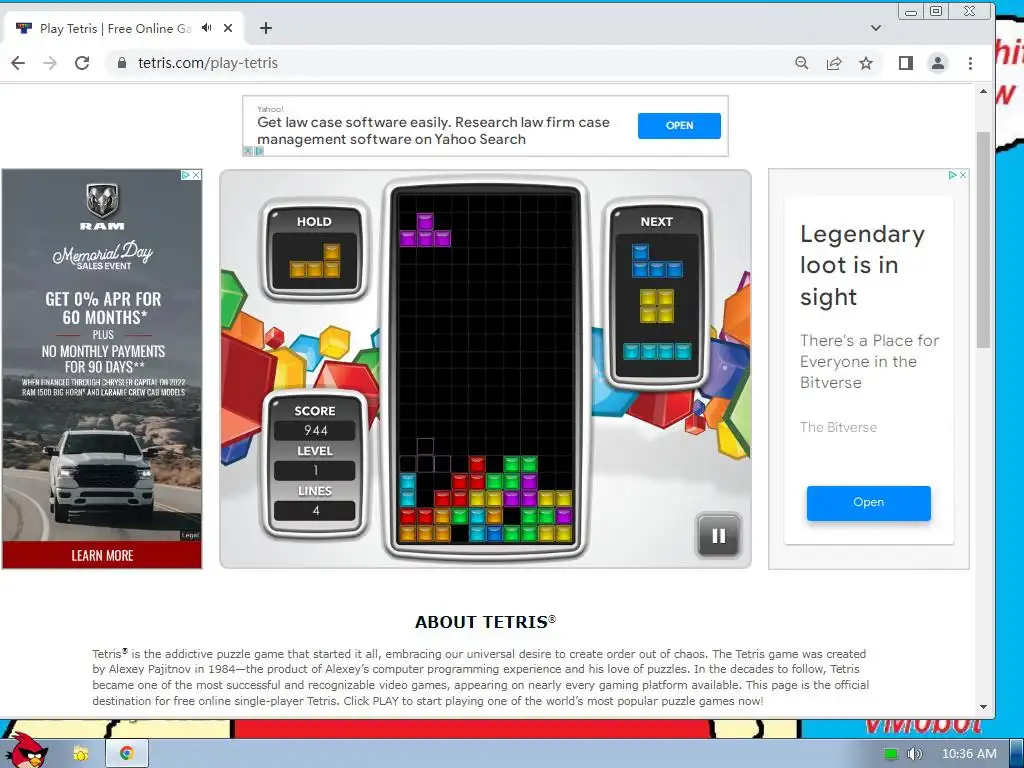Click the browser back arrow
This screenshot has height=768, width=1024.
18,63
